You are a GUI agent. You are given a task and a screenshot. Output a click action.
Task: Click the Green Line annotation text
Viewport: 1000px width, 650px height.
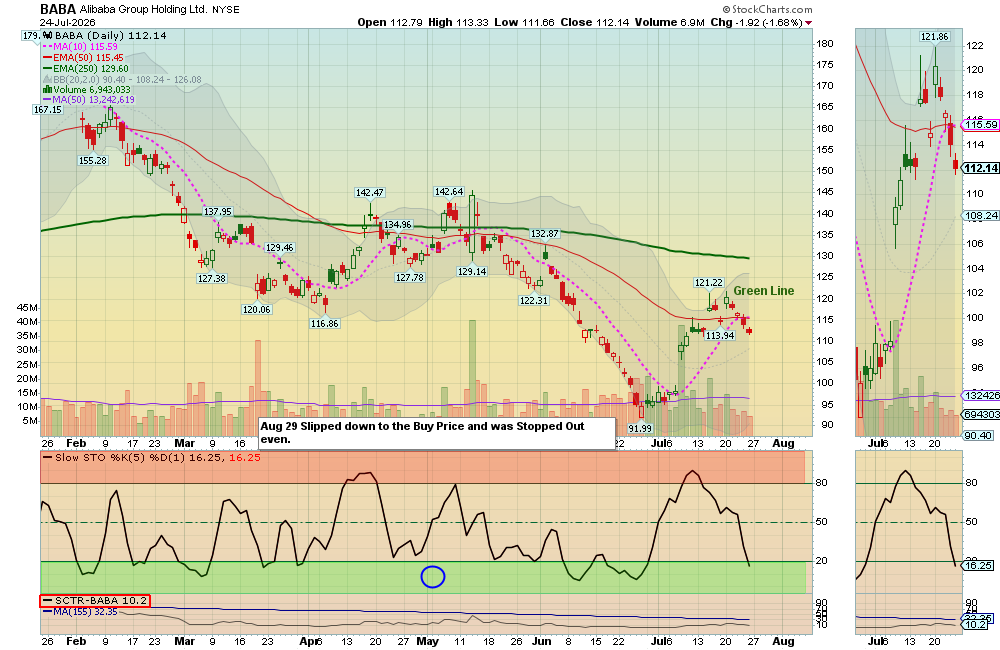[x=763, y=291]
